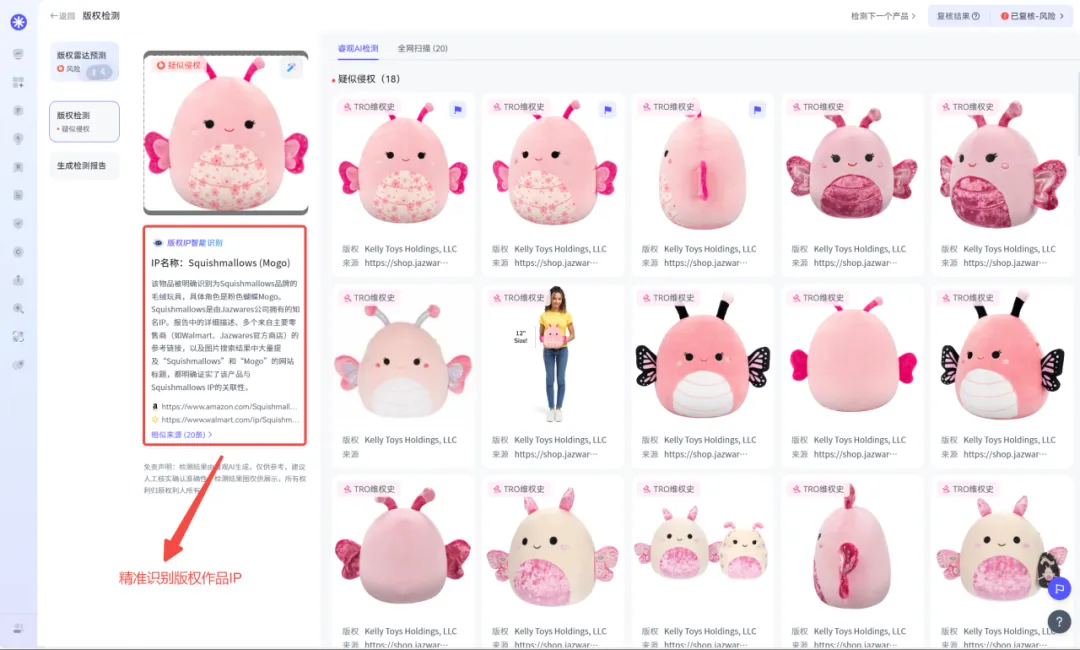Click flag icon on side-view plush card
The width and height of the screenshot is (1080, 650).
tap(757, 109)
